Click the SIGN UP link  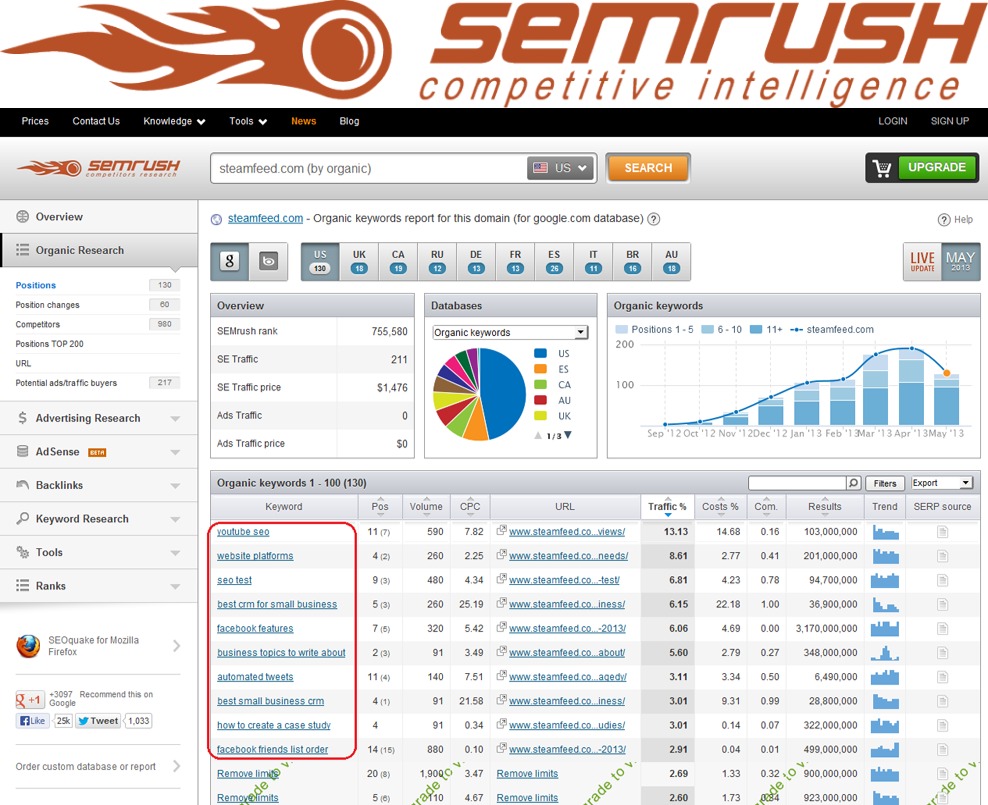pyautogui.click(x=950, y=122)
